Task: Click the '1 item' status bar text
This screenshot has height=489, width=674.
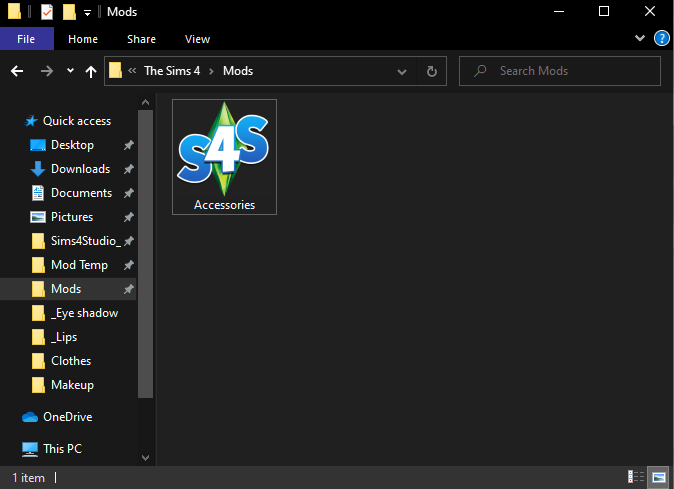Action: 28,478
